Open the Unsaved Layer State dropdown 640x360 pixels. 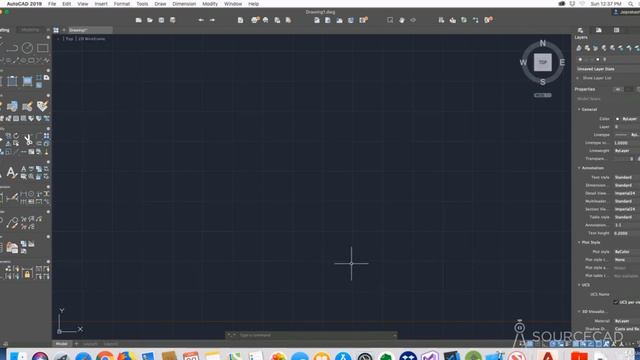pyautogui.click(x=608, y=69)
